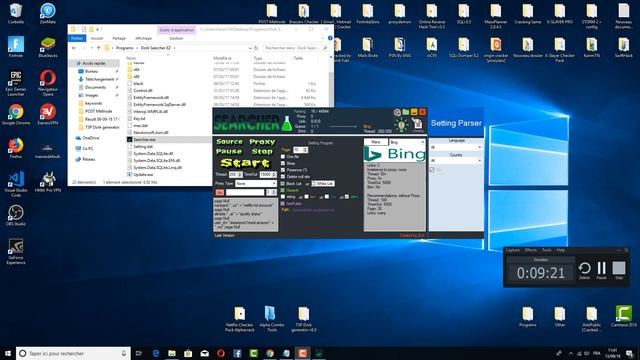Click the Proxy button in Searcher
The width and height of the screenshot is (640, 360).
click(262, 142)
